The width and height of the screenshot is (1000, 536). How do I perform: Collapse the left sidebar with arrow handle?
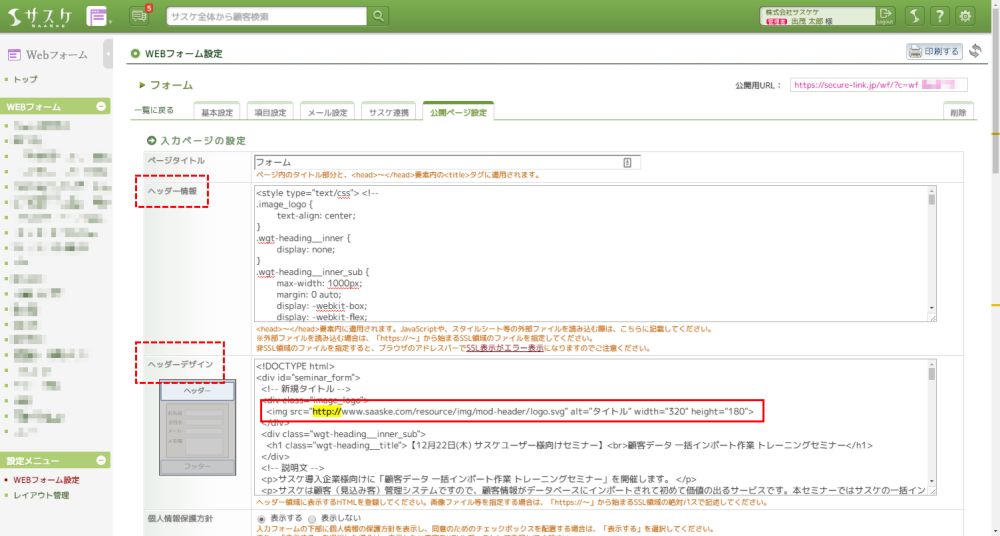(x=108, y=55)
